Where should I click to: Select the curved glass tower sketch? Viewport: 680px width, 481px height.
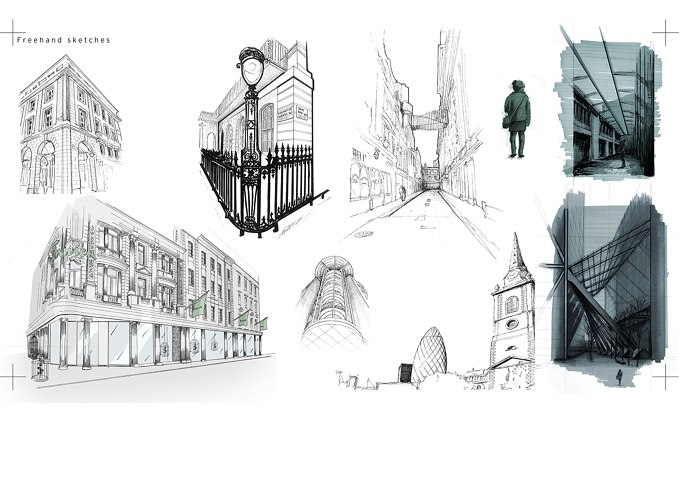(x=334, y=303)
